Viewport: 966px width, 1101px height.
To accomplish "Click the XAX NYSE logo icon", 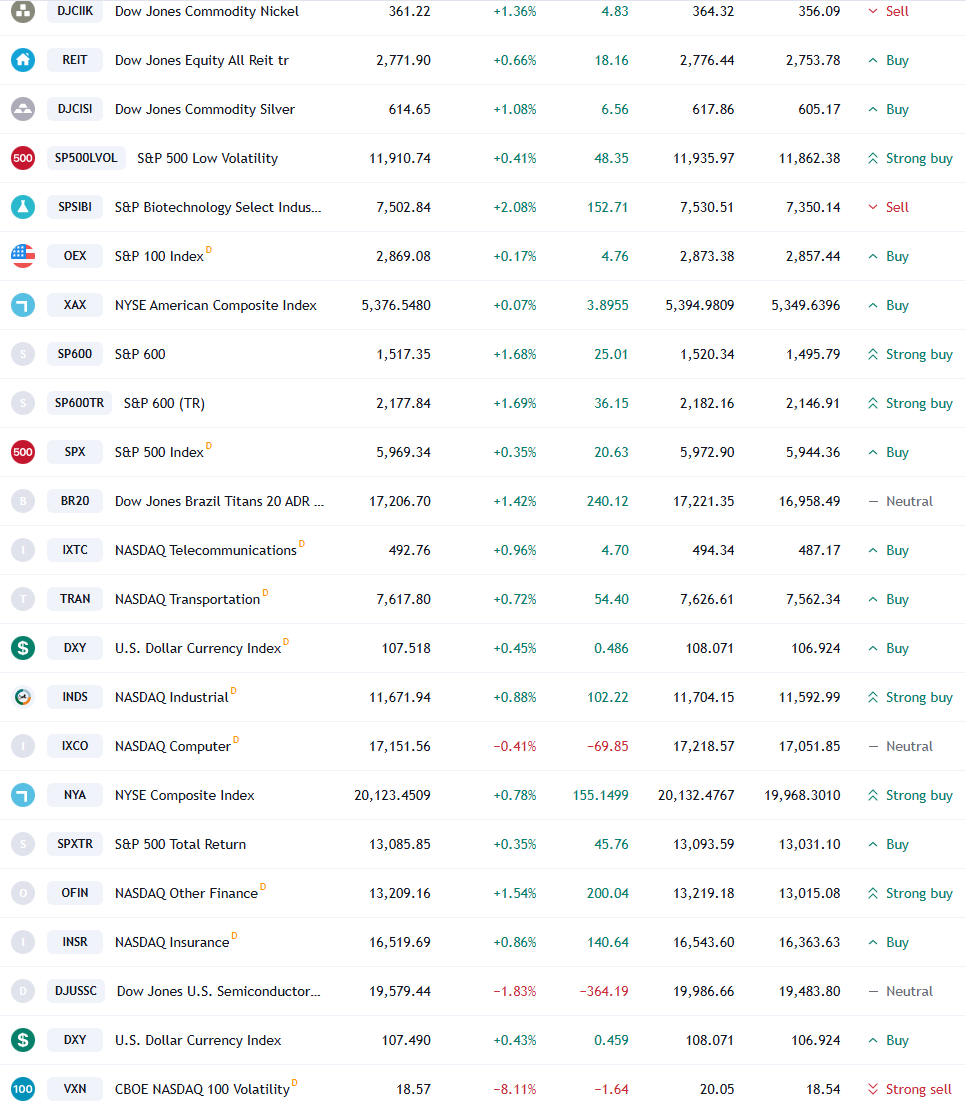I will pyautogui.click(x=23, y=305).
